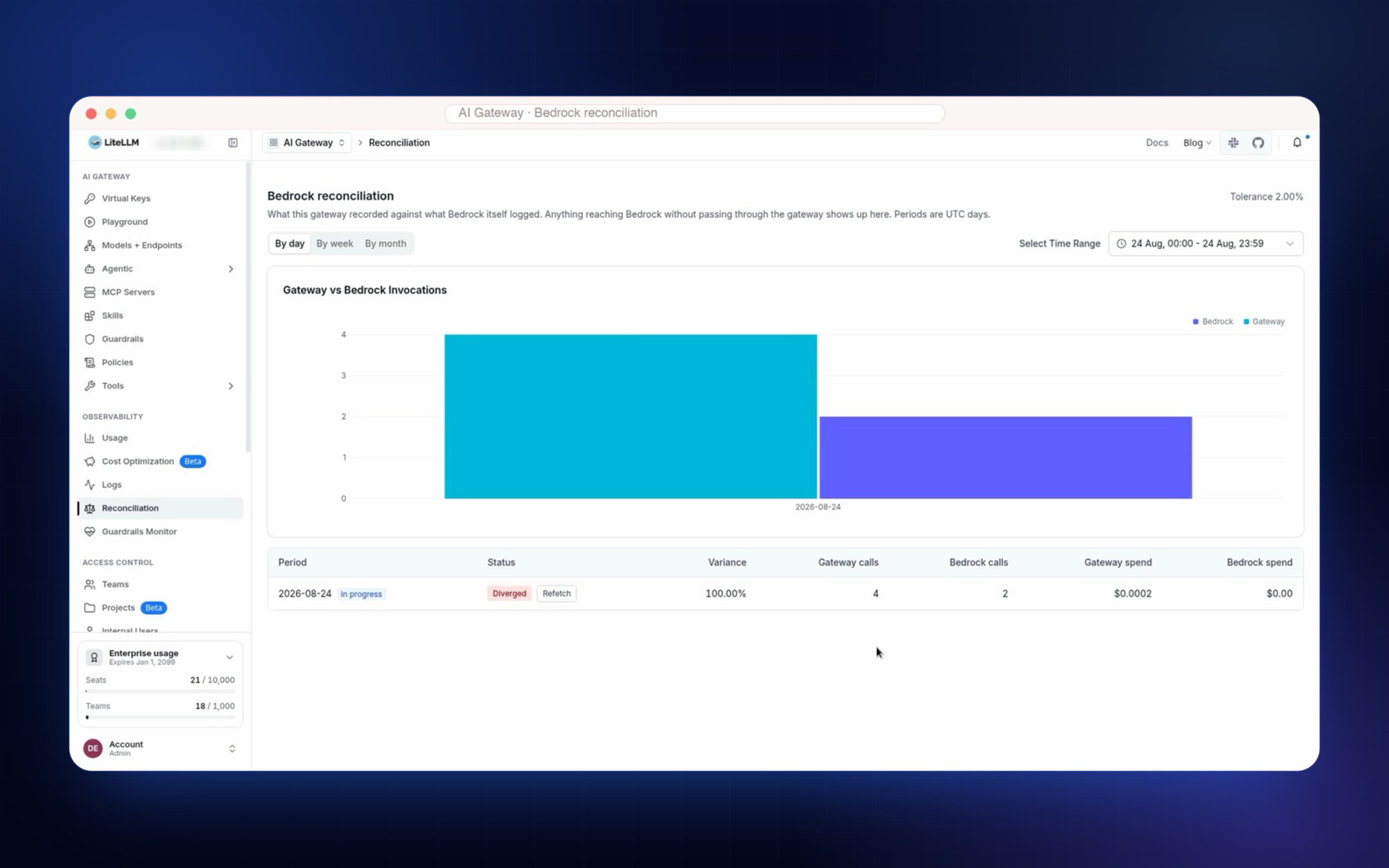Toggle the Gateway legend series
1389x868 pixels.
tap(1264, 322)
